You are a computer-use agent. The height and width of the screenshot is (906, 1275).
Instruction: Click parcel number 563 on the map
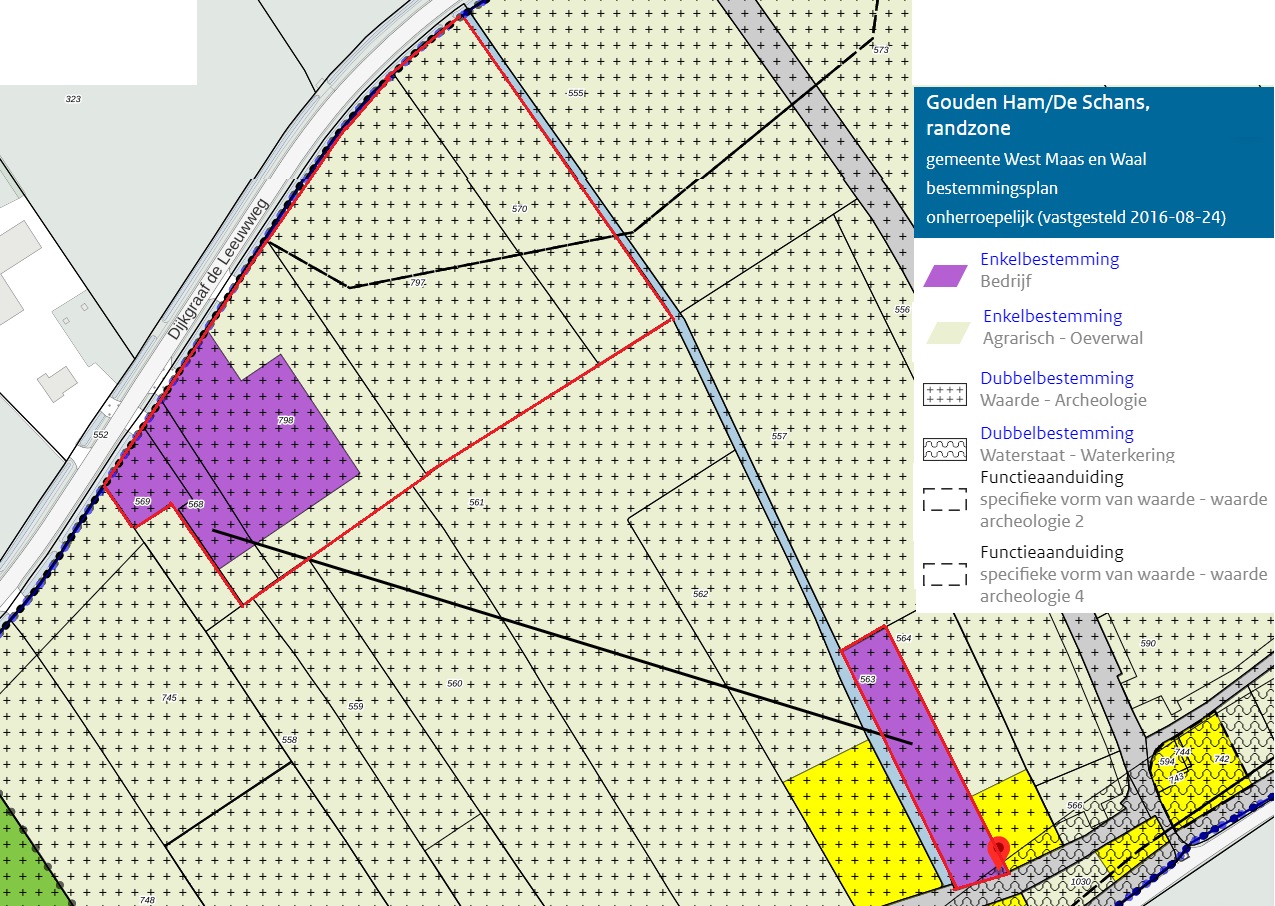tap(867, 680)
